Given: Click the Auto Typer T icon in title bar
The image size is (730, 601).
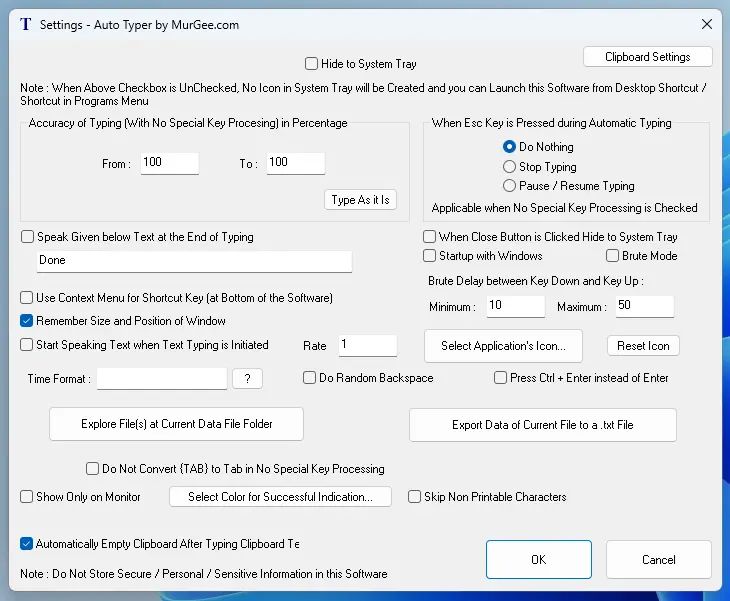Looking at the screenshot, I should click(x=26, y=24).
